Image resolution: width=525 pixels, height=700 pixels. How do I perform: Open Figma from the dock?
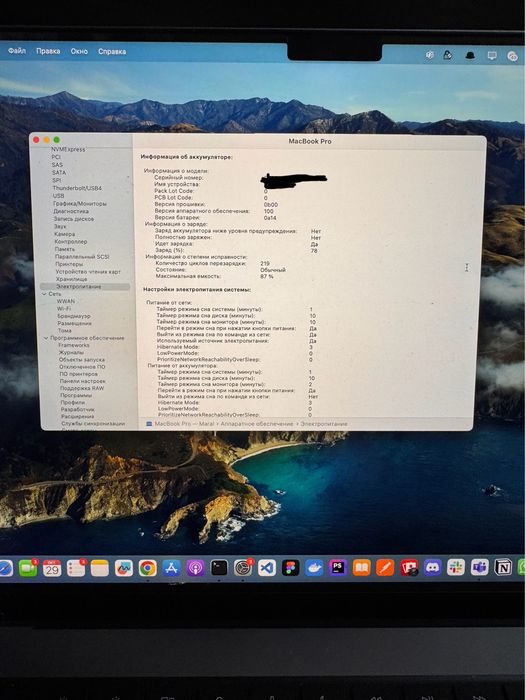pos(290,568)
